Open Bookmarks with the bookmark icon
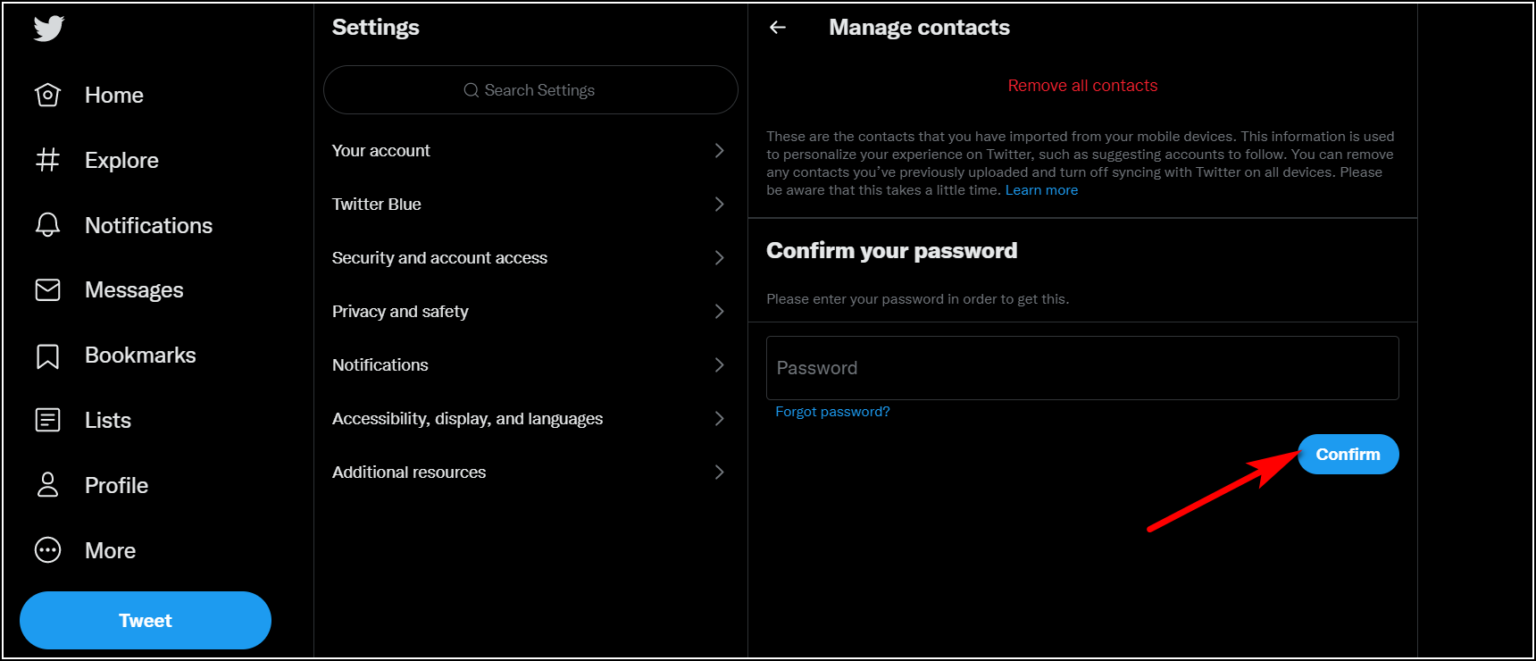Image resolution: width=1536 pixels, height=661 pixels. click(x=47, y=354)
